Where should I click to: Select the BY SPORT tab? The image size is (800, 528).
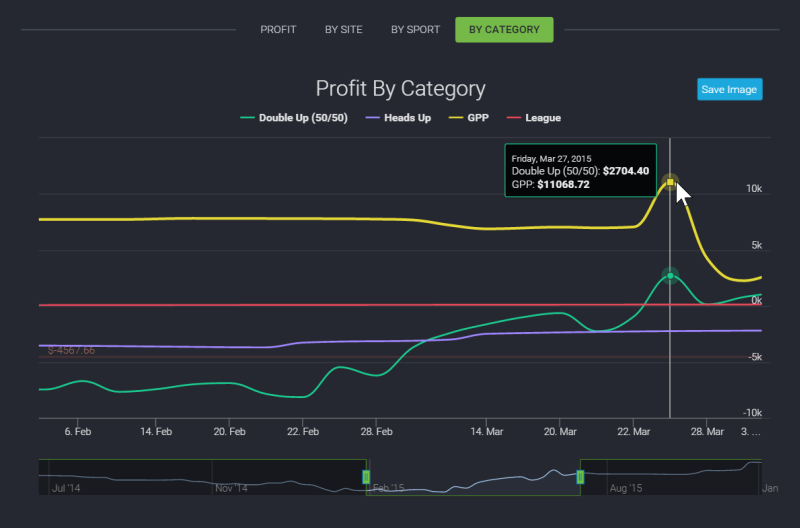(415, 30)
